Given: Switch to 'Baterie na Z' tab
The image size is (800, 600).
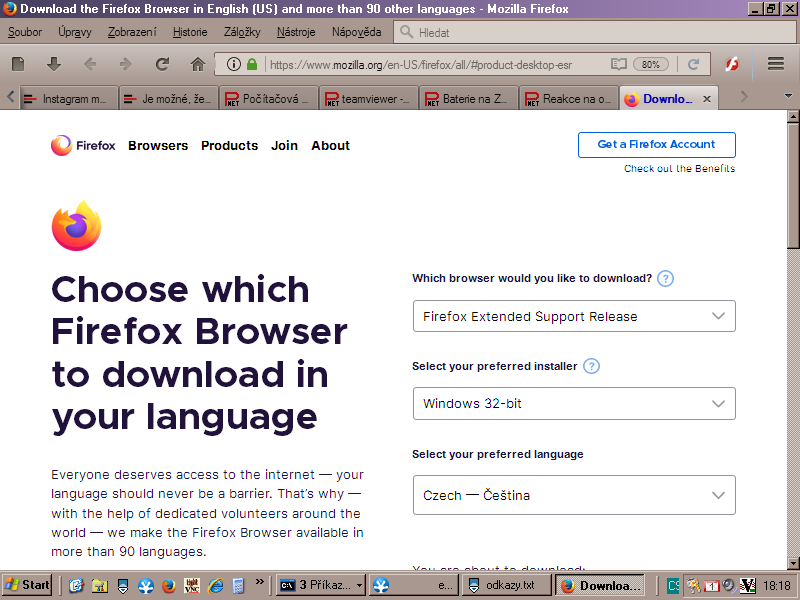Looking at the screenshot, I should 469,98.
